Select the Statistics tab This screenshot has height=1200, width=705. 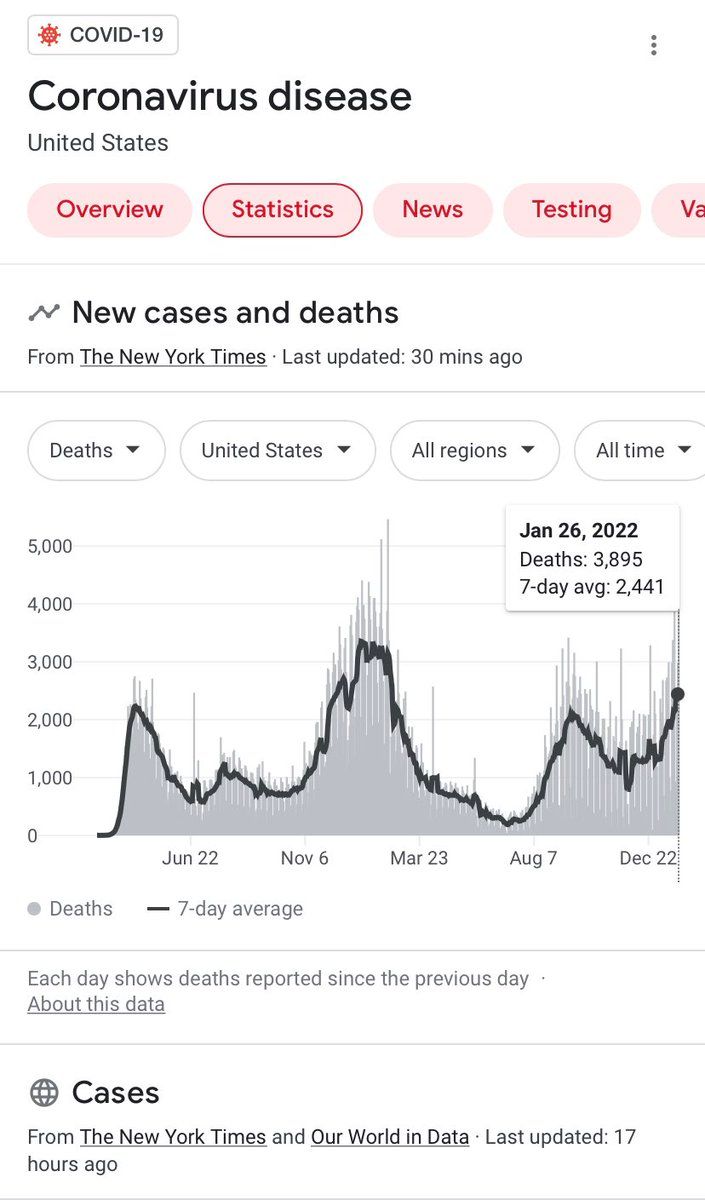(282, 210)
